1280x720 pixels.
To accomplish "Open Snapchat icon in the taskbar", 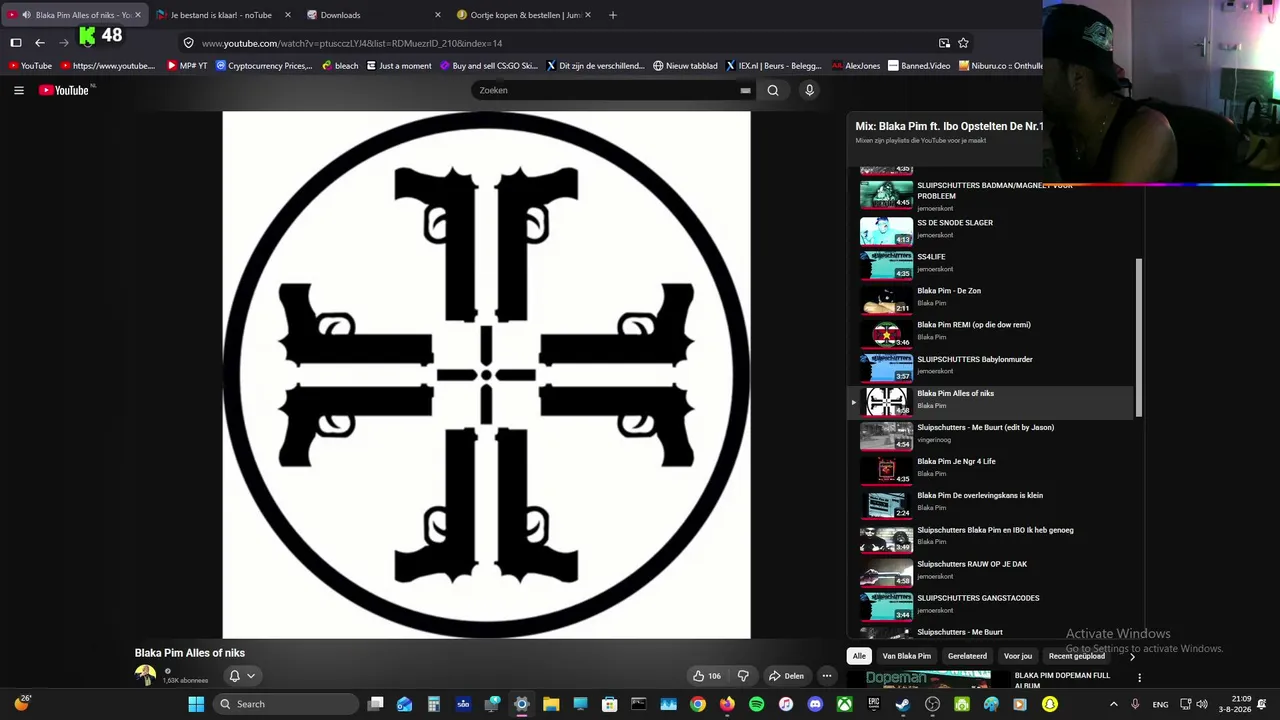I will (1049, 704).
